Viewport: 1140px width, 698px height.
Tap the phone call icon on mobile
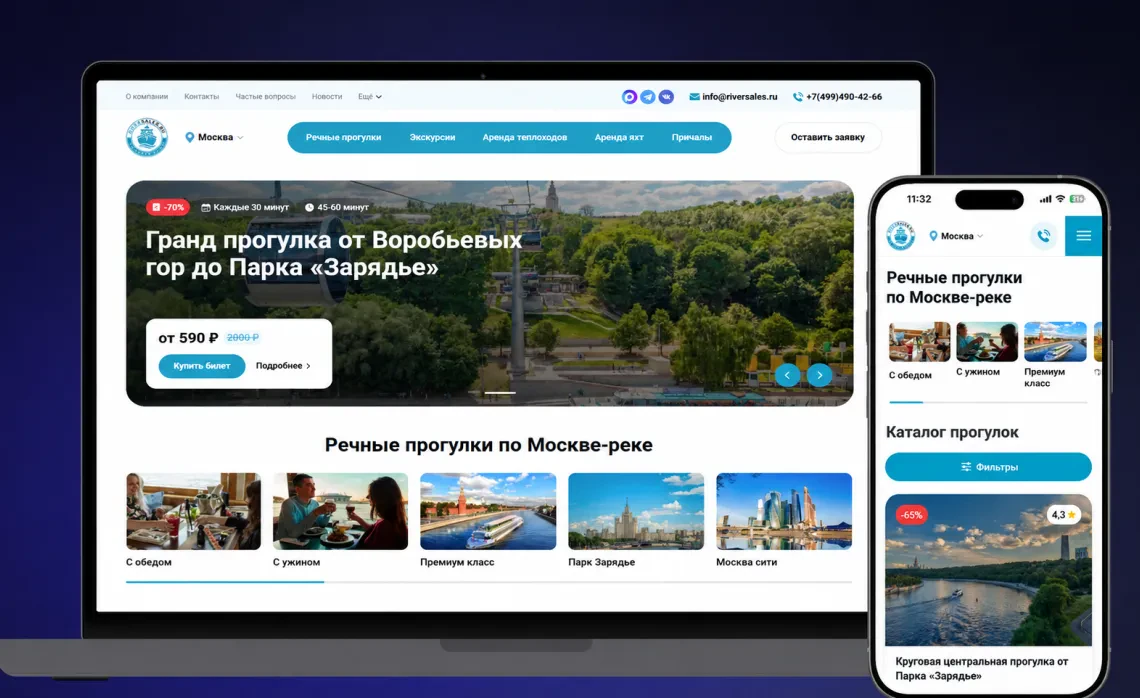tap(1043, 236)
